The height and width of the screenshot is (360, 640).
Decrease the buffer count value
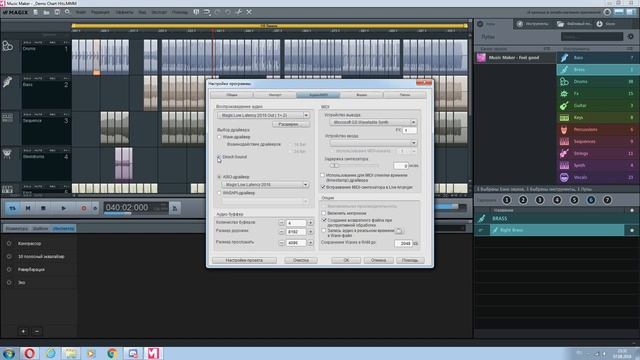click(281, 223)
